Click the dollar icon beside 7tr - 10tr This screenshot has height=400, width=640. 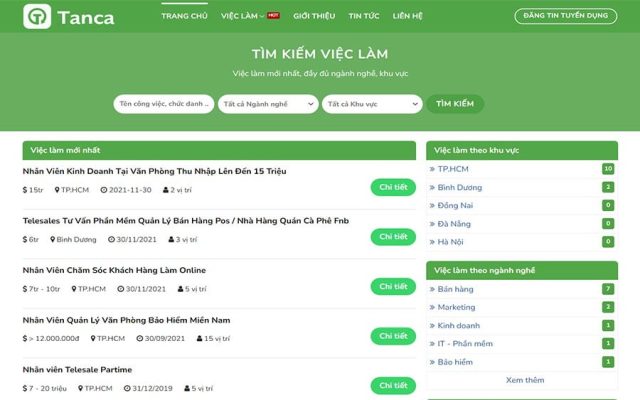(25, 289)
